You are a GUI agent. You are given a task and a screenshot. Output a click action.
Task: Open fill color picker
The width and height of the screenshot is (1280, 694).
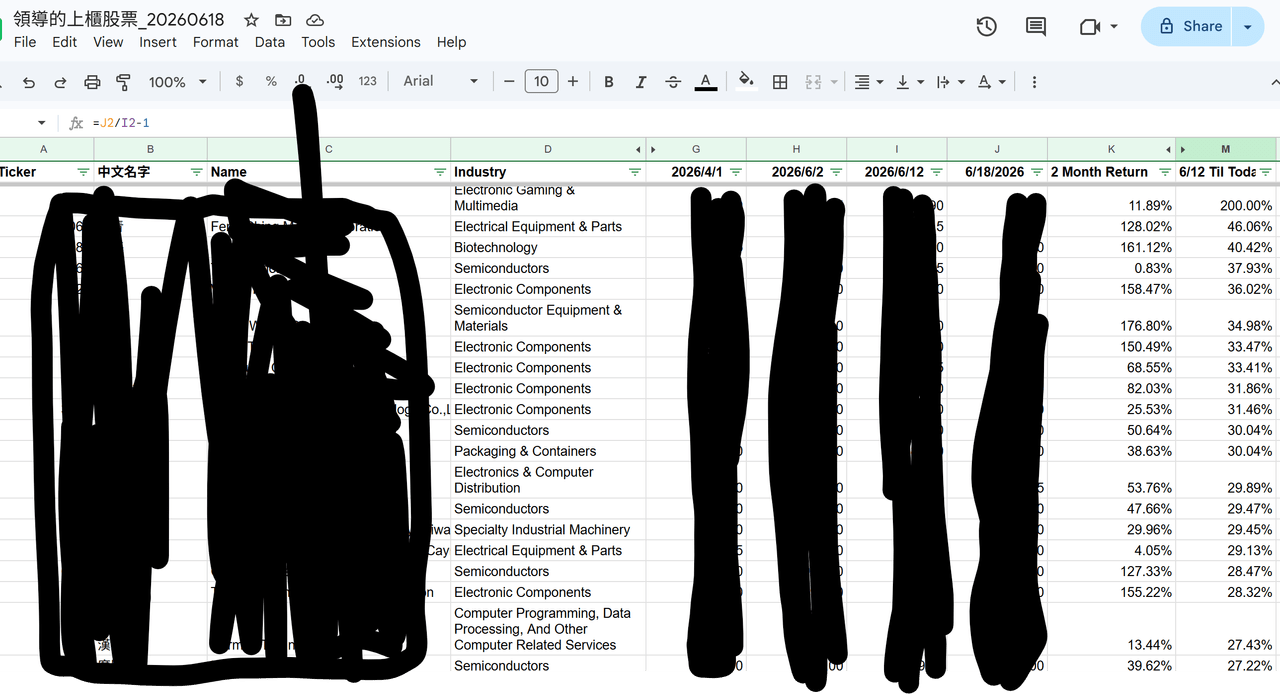(746, 82)
